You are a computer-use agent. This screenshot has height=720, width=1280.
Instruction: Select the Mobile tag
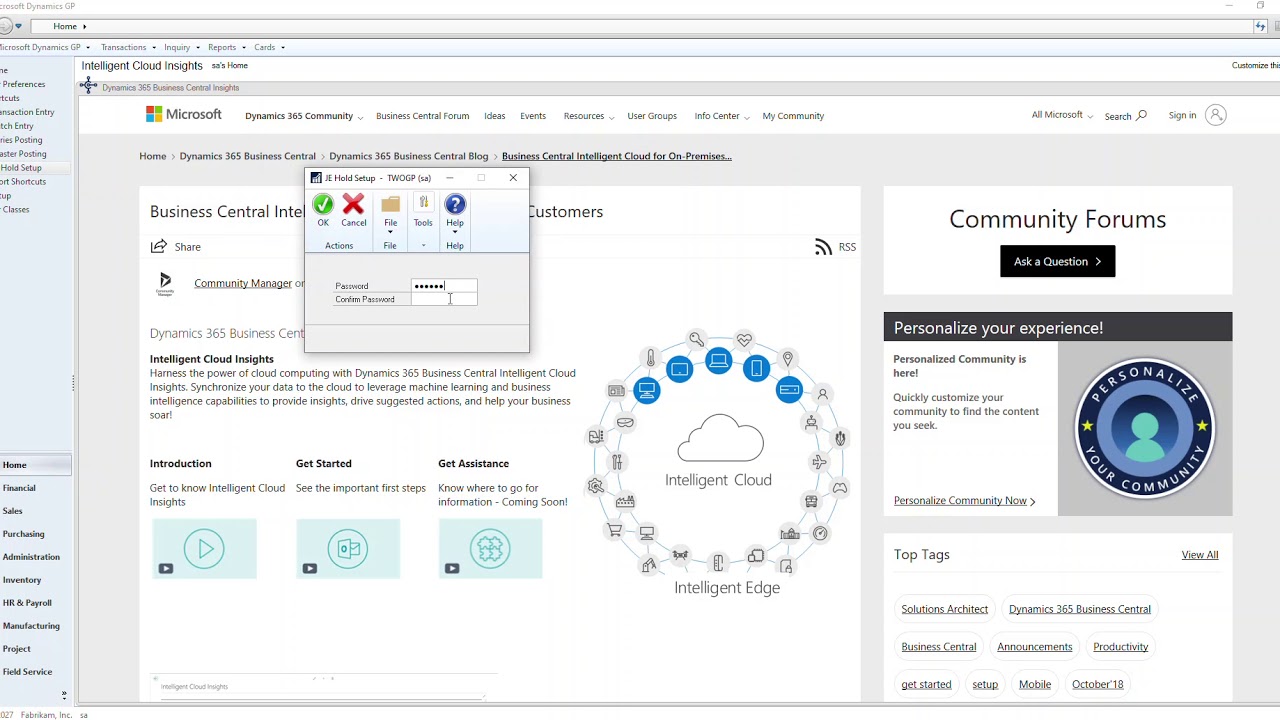click(1034, 685)
